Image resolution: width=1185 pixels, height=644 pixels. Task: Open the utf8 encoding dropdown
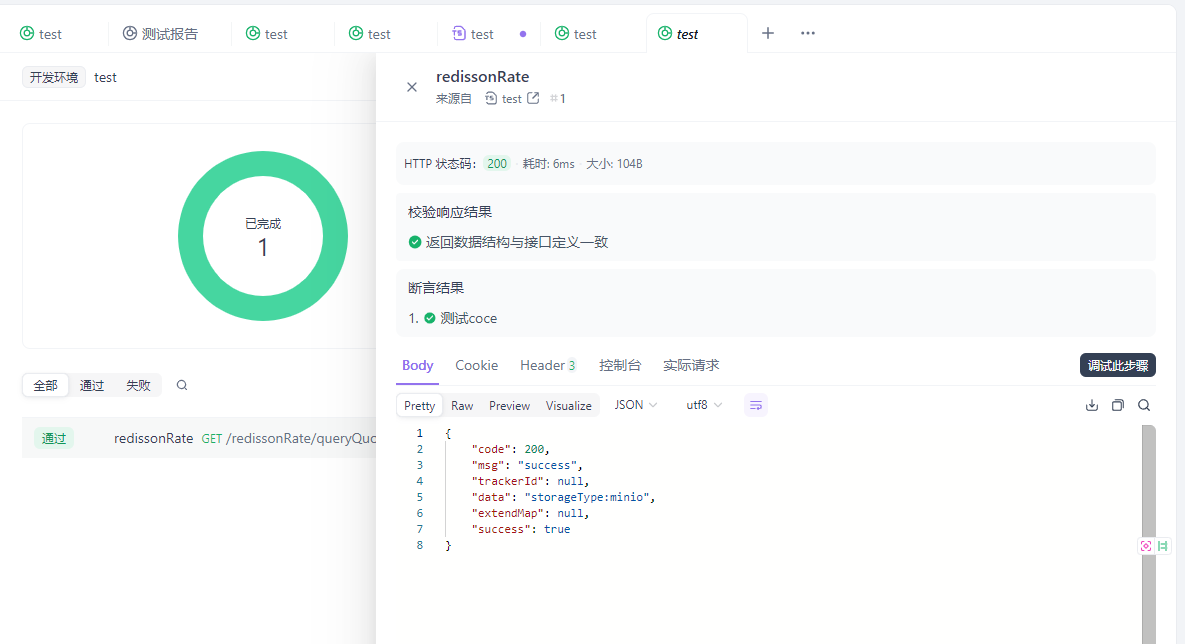point(703,405)
